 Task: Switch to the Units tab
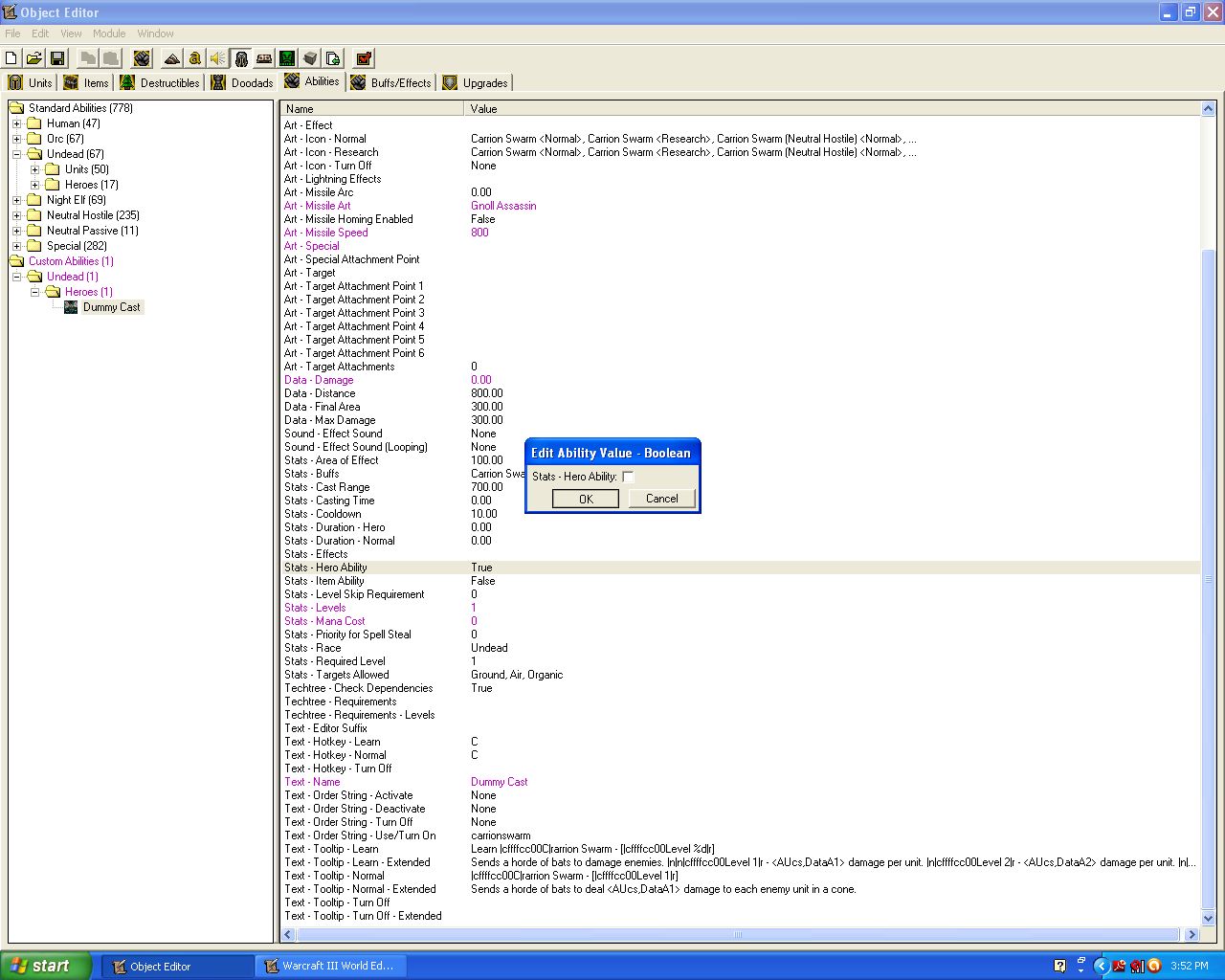tap(30, 83)
